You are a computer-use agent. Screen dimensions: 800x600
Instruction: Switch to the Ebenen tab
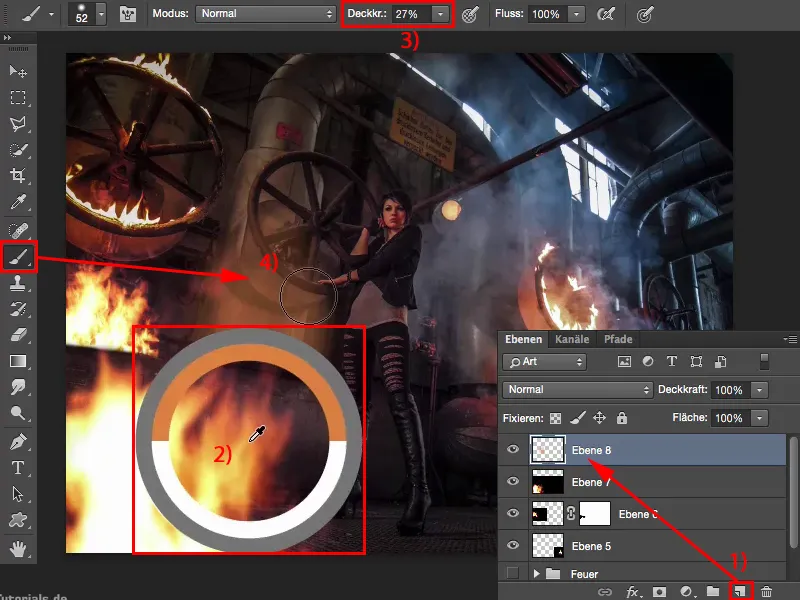523,339
